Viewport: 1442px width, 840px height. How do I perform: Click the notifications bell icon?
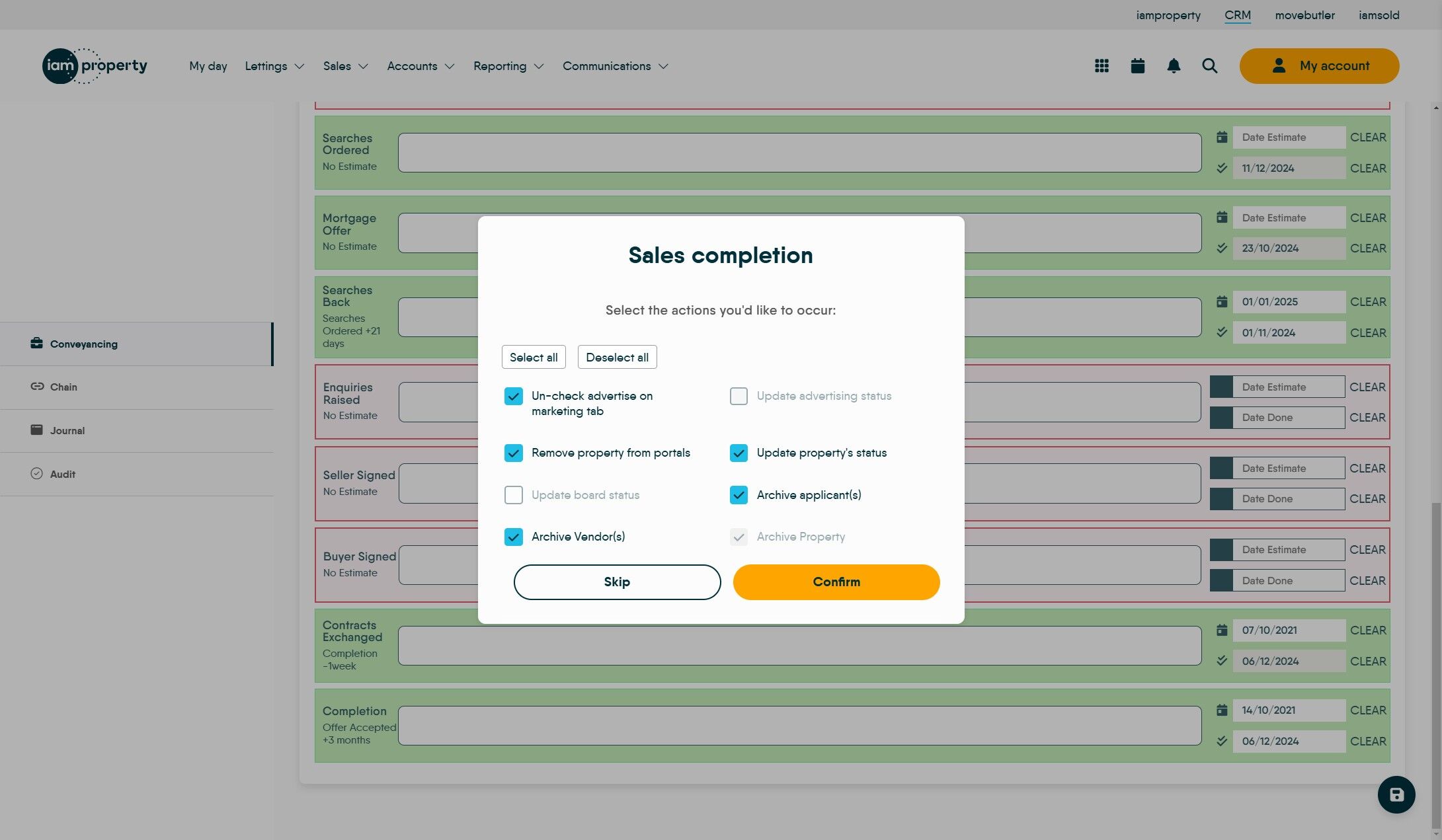[x=1174, y=65]
